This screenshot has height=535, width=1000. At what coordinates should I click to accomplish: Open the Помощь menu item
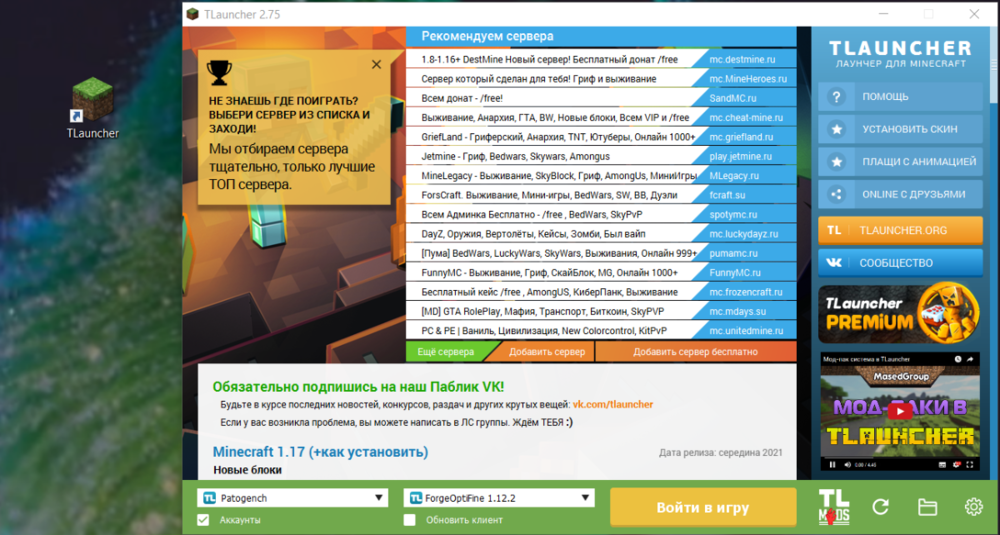(901, 97)
